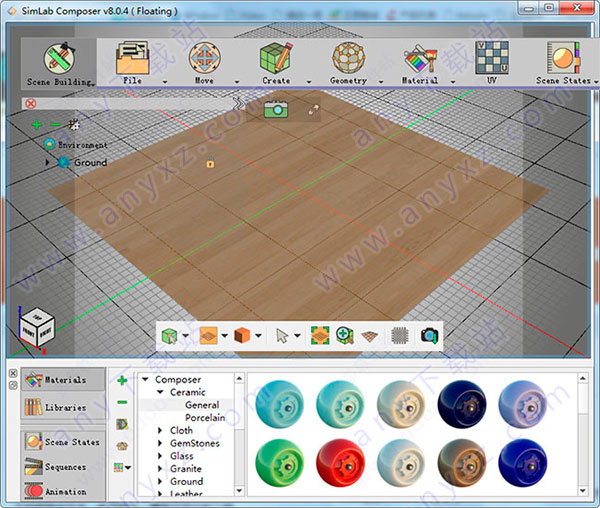Click the orange shaded cube icon
600x508 pixels.
pos(243,336)
